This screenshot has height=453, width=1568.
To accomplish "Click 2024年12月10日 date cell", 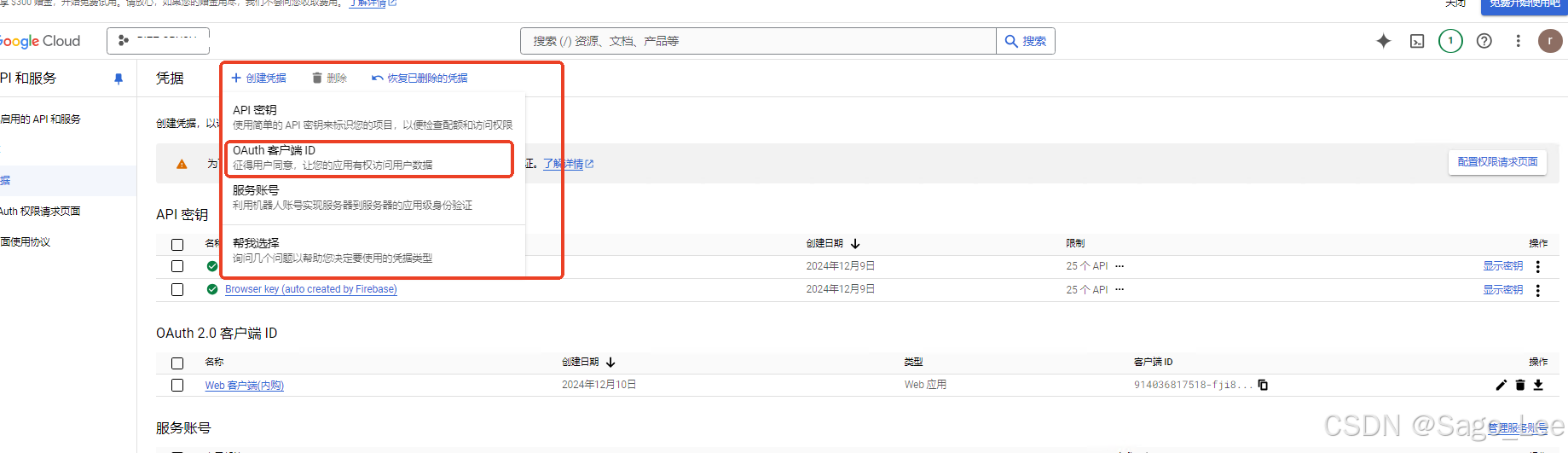I will [x=599, y=385].
